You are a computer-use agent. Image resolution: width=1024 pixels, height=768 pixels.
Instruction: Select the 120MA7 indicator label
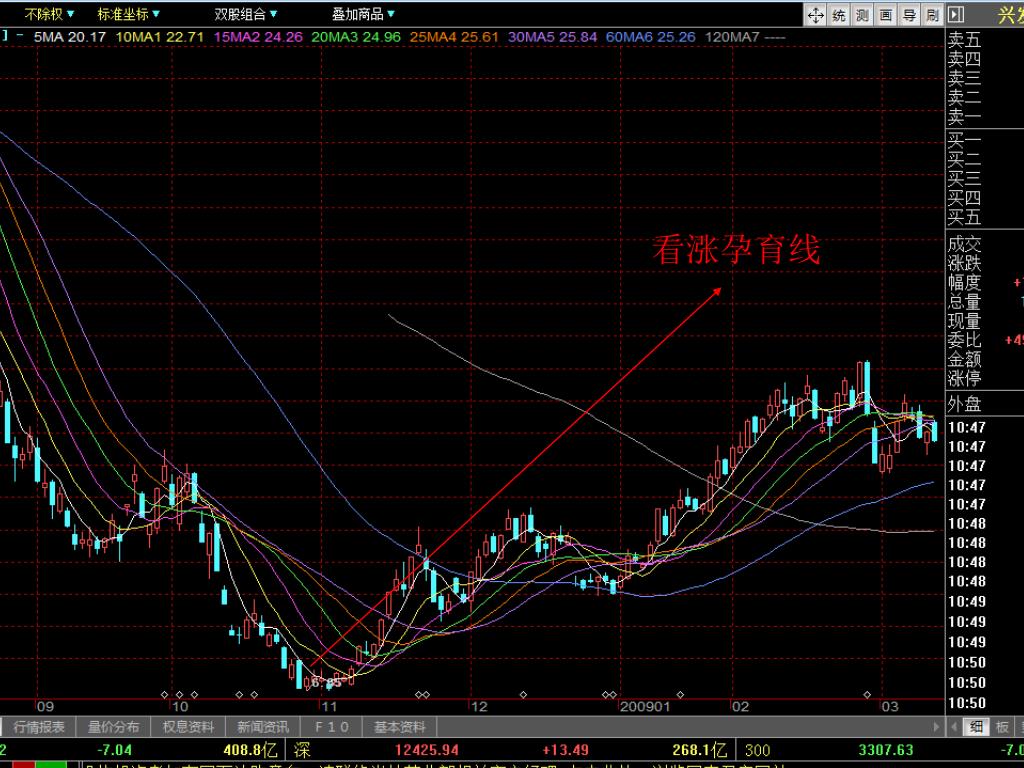click(745, 37)
